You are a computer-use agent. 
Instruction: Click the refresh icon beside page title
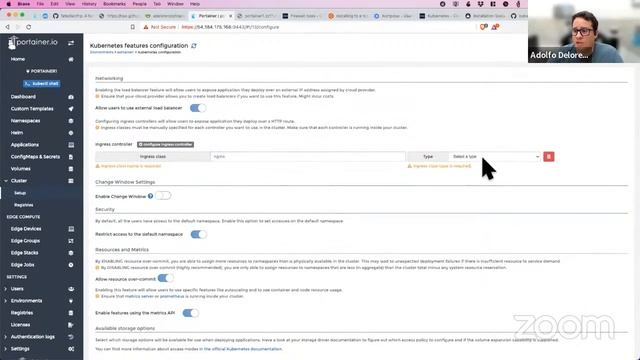(194, 46)
